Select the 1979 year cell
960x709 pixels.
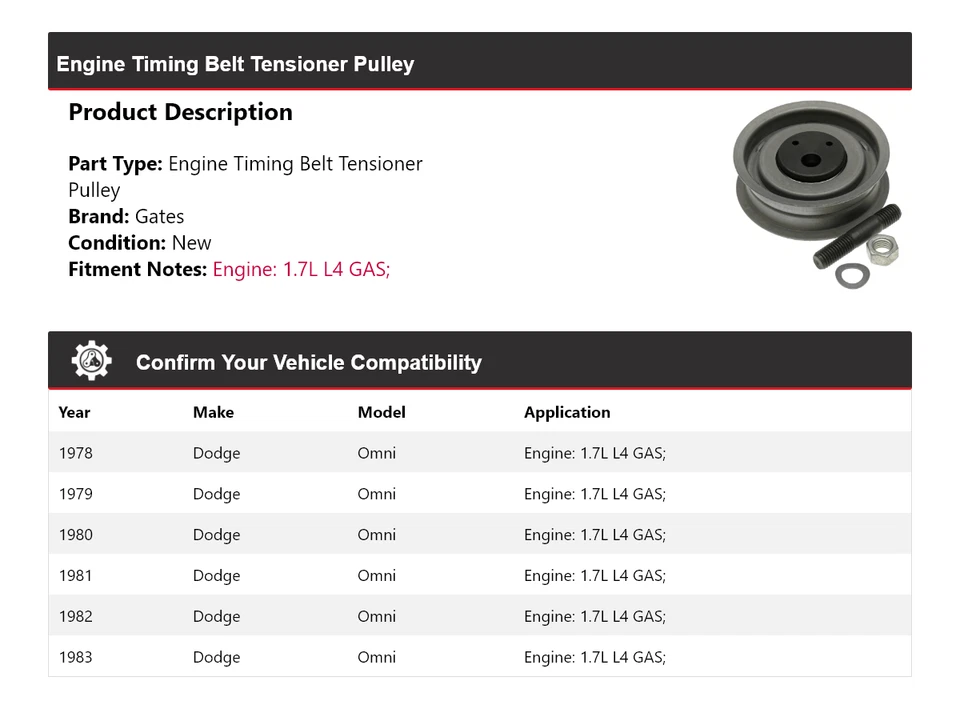point(75,494)
